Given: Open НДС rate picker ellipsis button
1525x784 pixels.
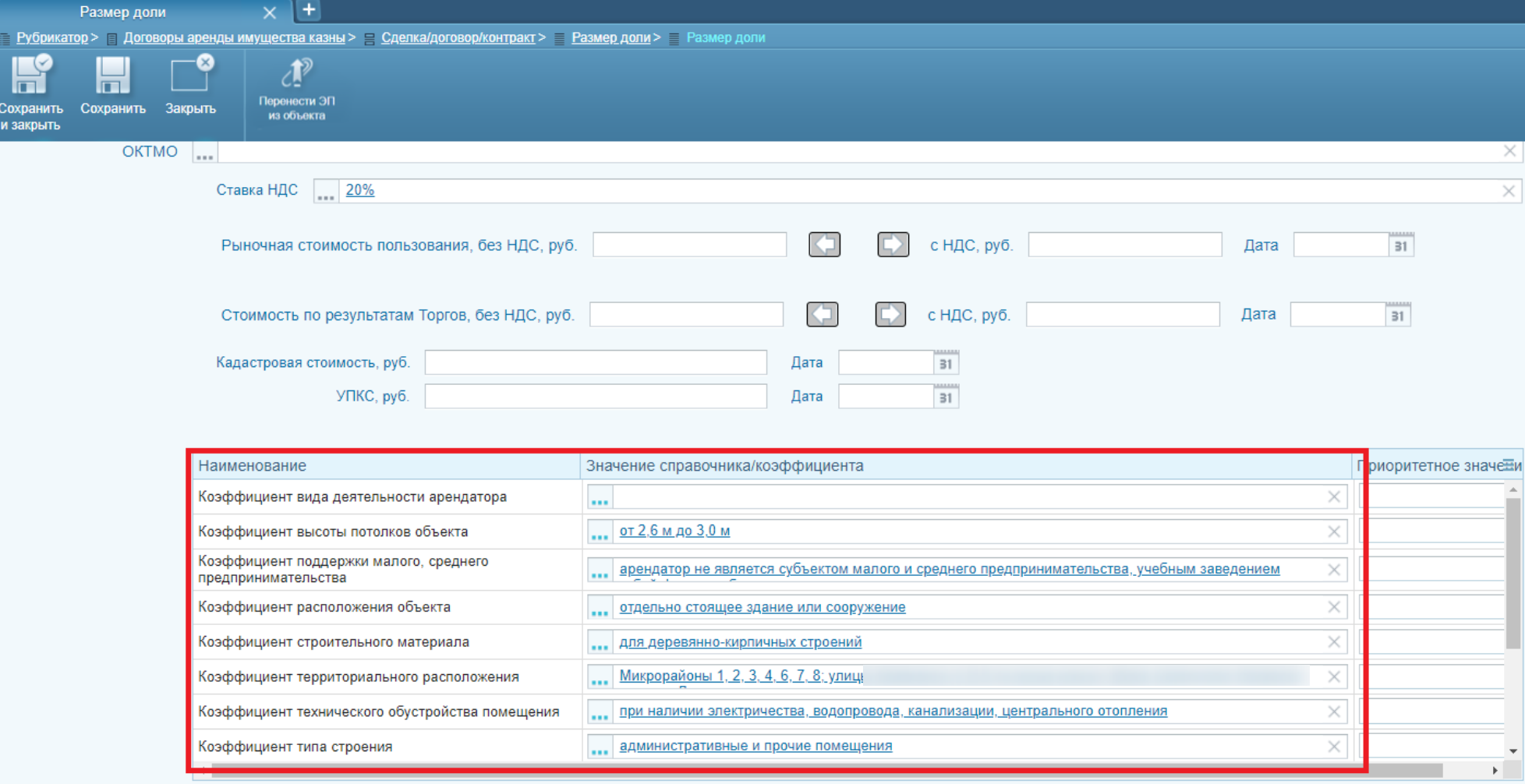Looking at the screenshot, I should (326, 192).
